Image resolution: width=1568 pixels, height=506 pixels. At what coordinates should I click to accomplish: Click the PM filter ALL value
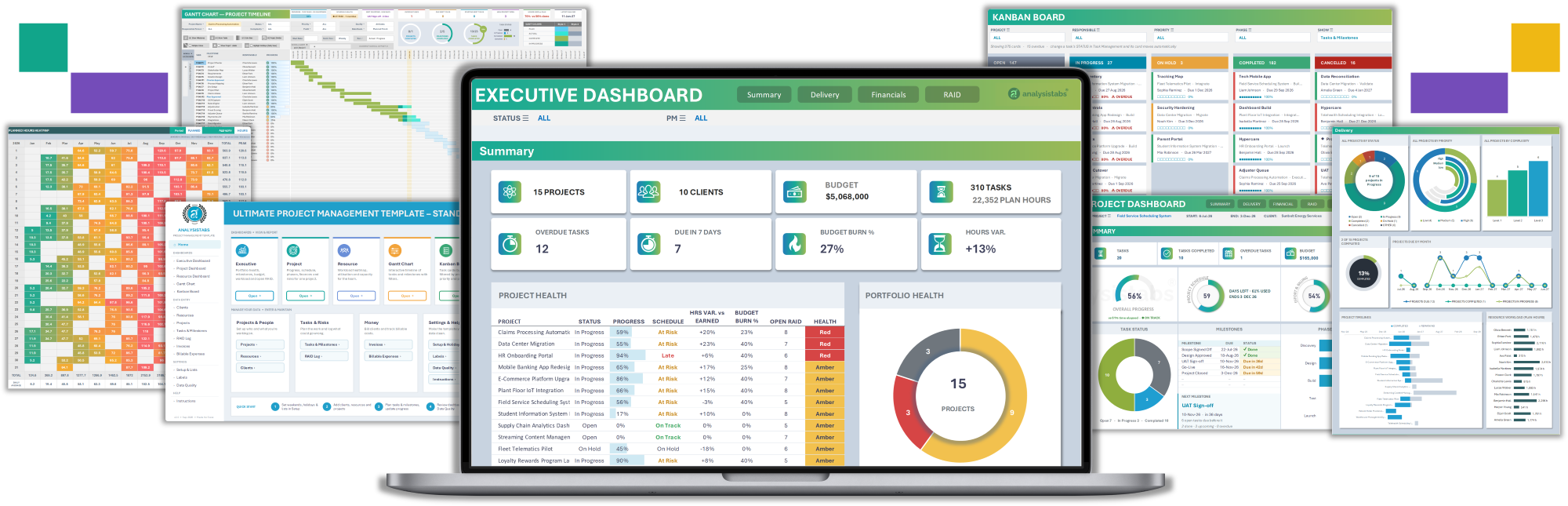coord(701,118)
